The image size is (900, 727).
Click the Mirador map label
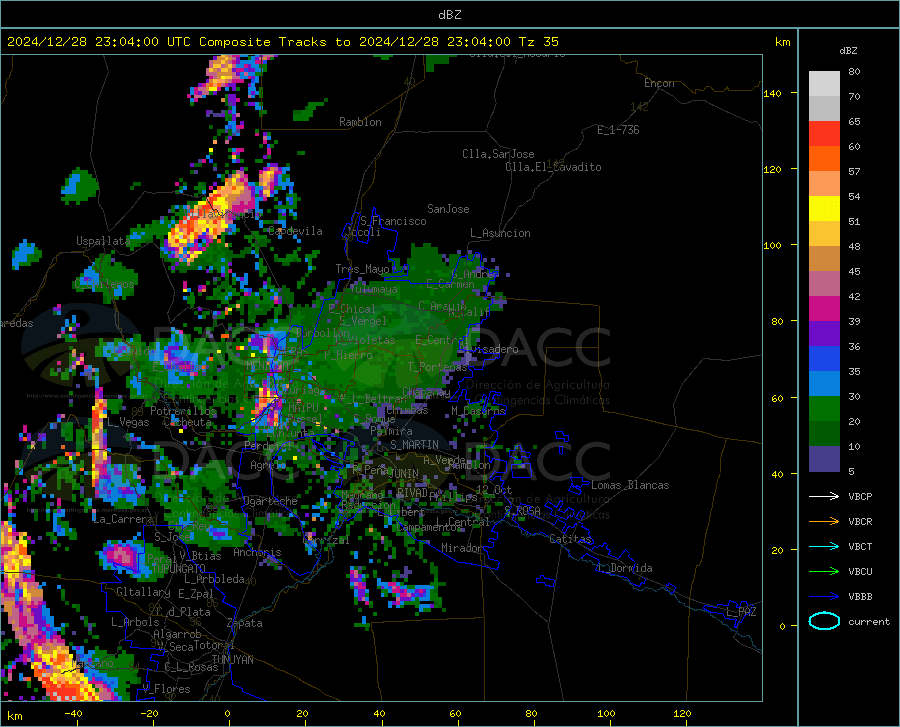coord(461,548)
